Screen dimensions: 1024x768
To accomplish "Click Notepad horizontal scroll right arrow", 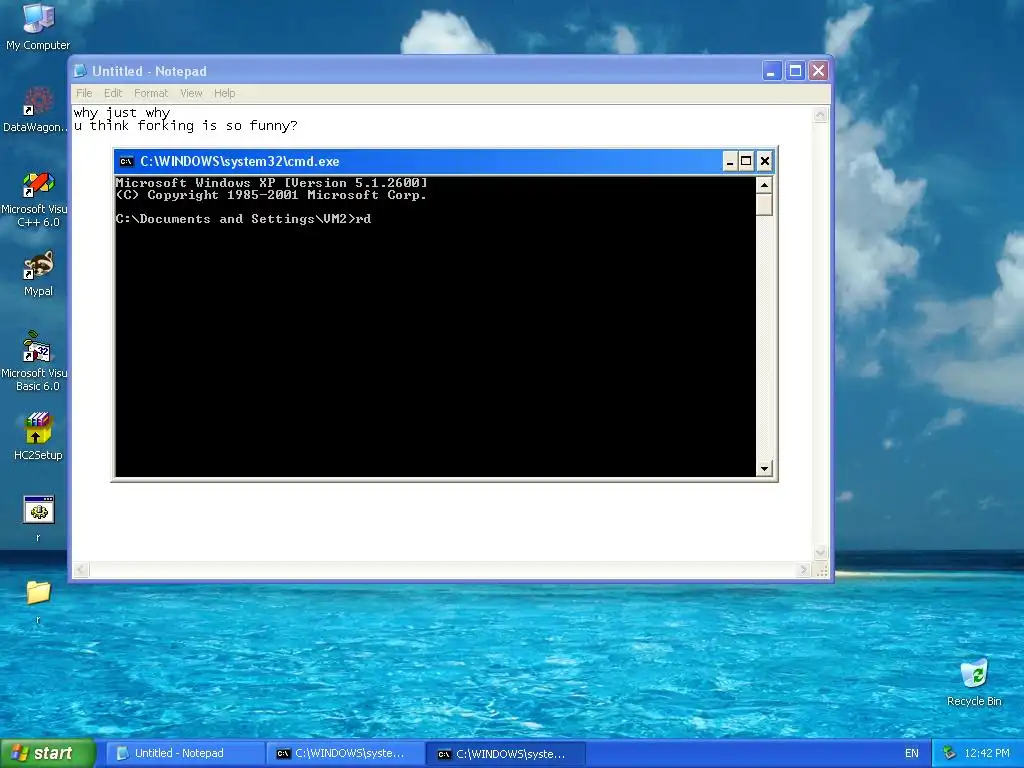I will 805,570.
